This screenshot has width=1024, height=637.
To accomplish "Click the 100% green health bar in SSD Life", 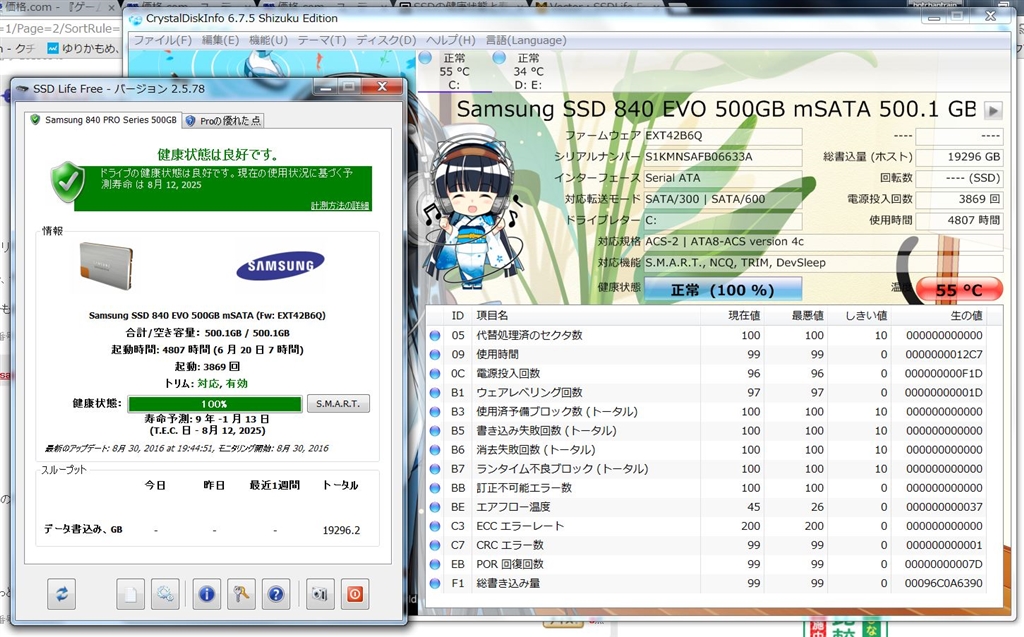I will [x=215, y=404].
